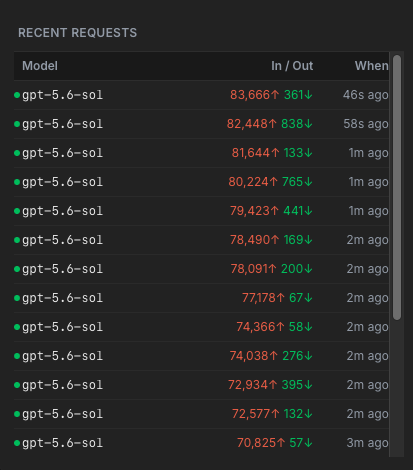Select the request with 82,448 input tokens
Screen dimensions: 413x470
tap(201, 124)
